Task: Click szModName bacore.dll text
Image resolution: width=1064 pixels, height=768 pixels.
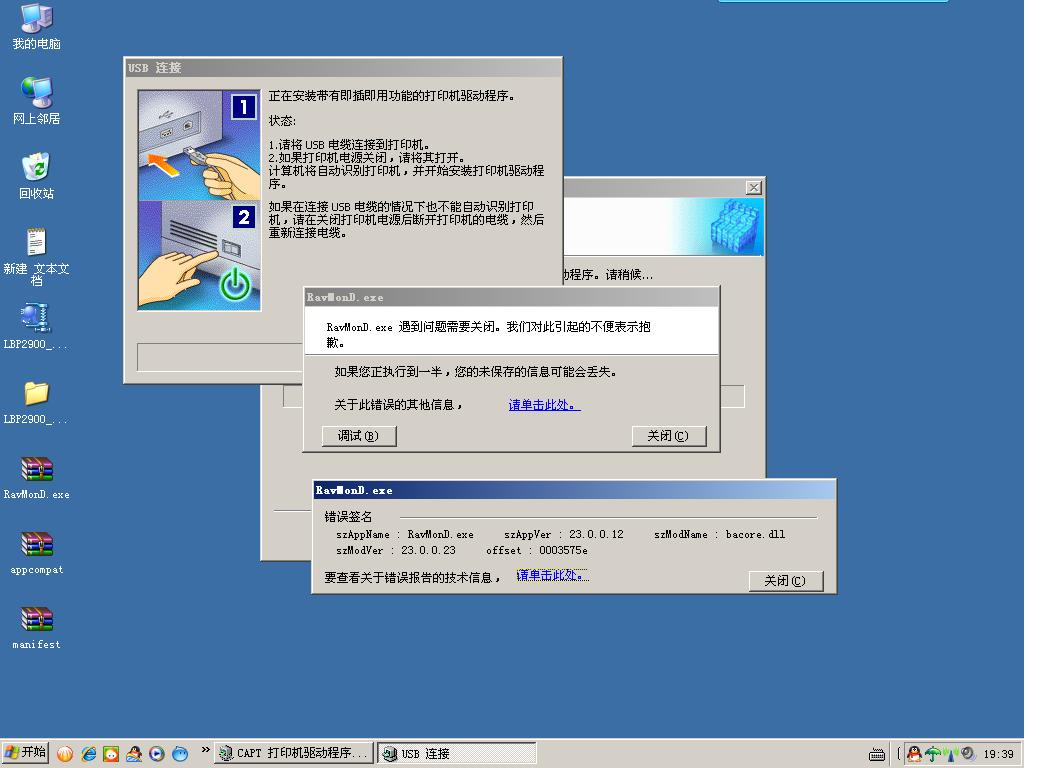Action: pos(719,535)
